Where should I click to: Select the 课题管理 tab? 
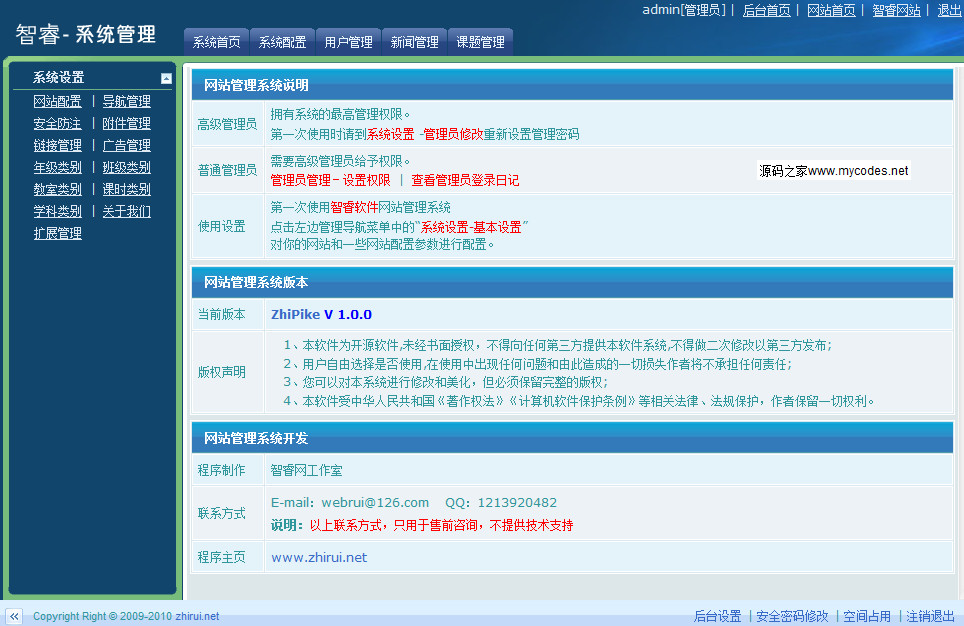[x=480, y=42]
